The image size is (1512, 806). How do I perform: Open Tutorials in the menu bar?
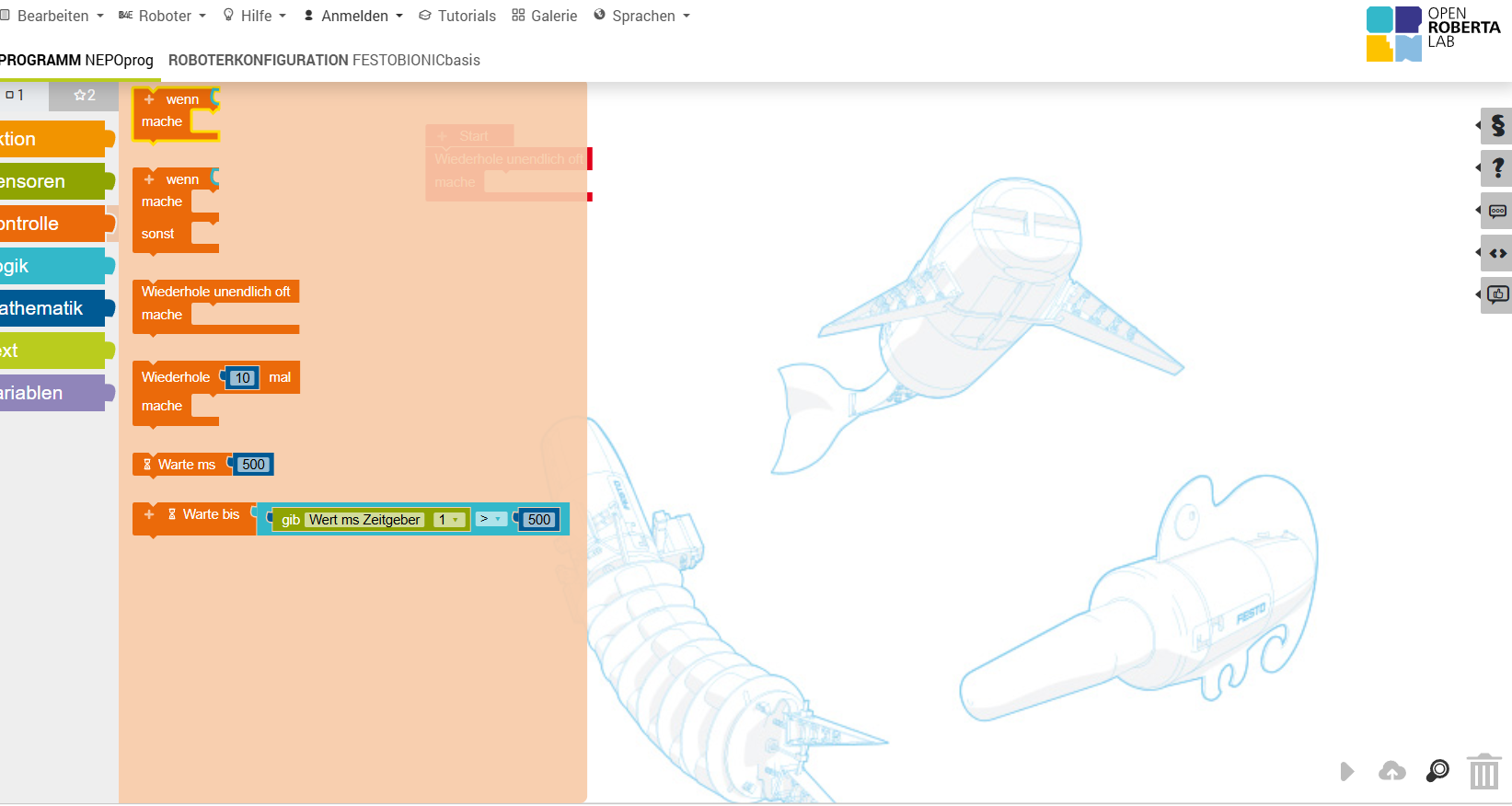tap(457, 16)
